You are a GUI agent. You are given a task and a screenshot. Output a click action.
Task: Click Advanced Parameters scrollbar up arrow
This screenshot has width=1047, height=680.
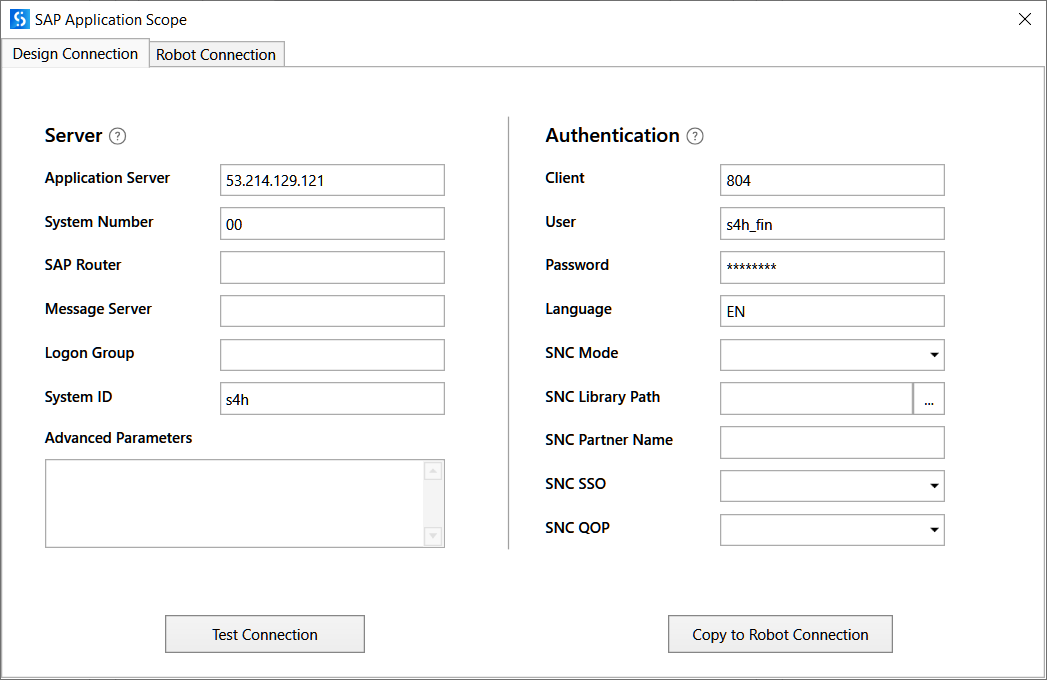pos(433,471)
